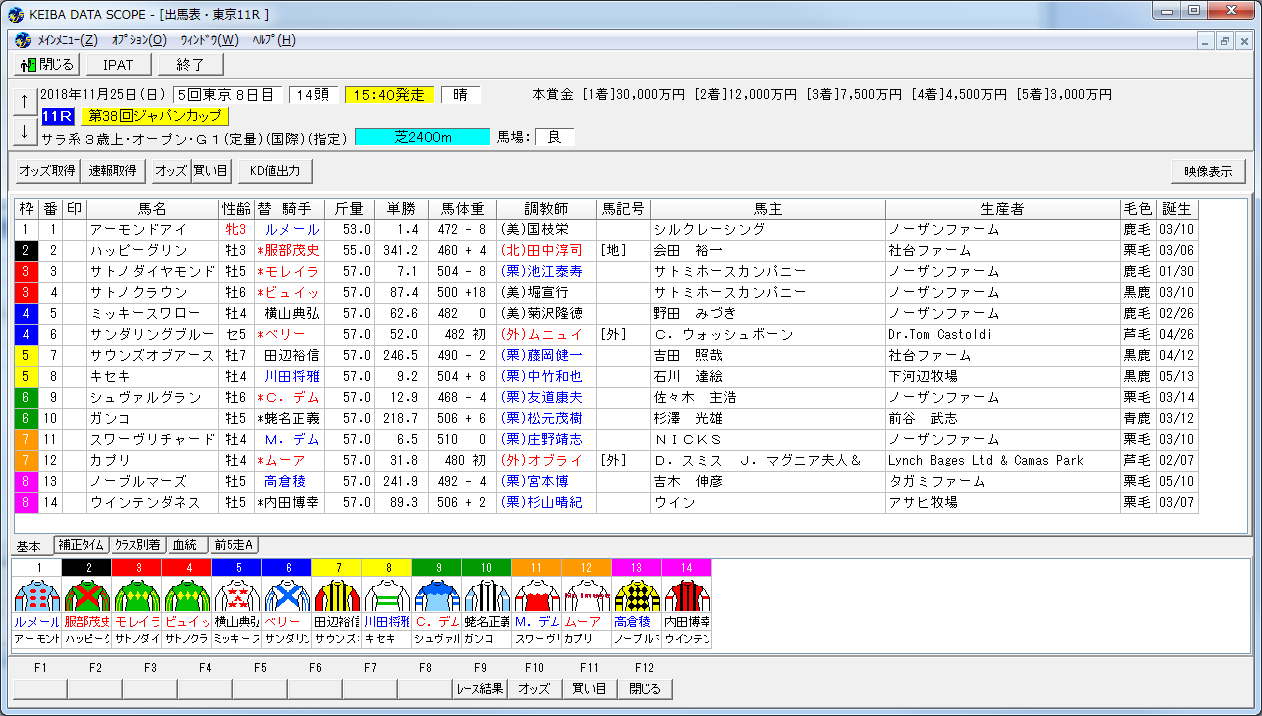Viewport: 1262px width, 716px height.
Task: Click the yellow 第38回ジャパンカップ race label
Action: (155, 116)
